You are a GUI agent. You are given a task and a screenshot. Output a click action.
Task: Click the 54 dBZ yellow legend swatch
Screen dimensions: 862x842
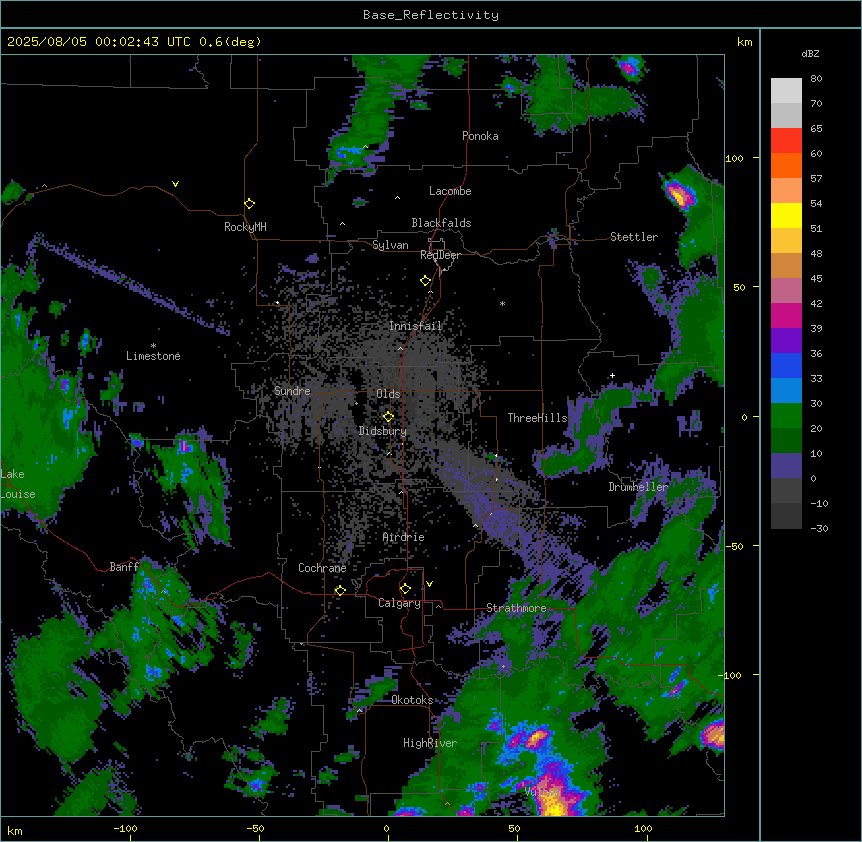pos(786,215)
